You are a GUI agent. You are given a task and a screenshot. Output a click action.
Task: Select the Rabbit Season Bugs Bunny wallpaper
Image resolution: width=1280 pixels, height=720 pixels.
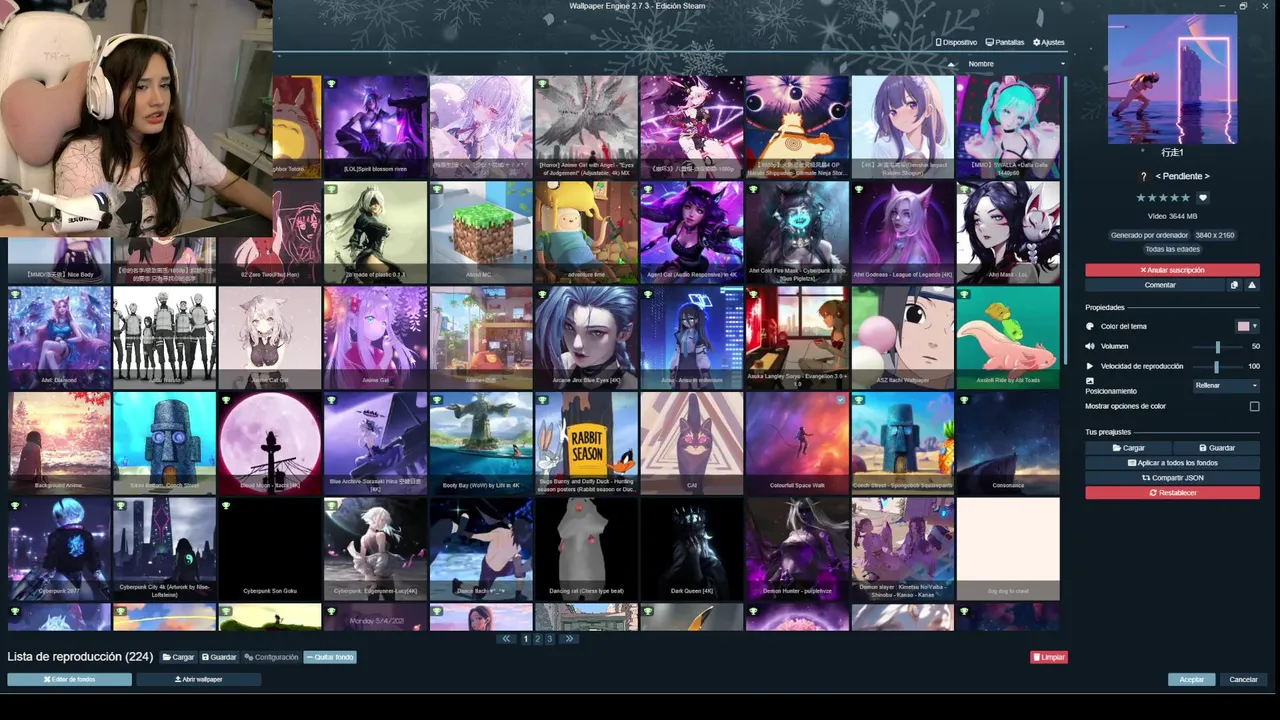[586, 443]
